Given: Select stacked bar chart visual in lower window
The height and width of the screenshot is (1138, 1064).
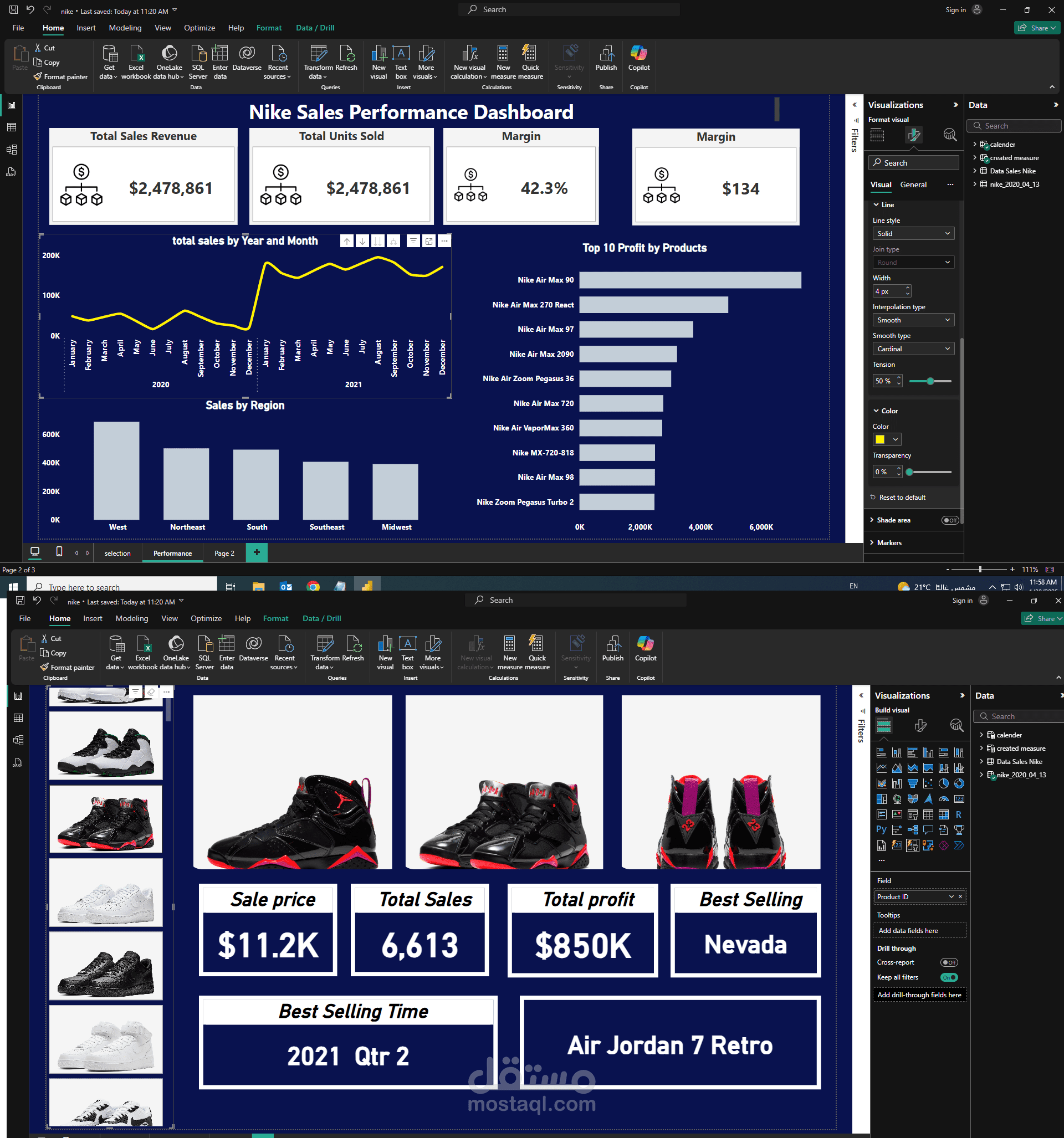Looking at the screenshot, I should point(881,753).
